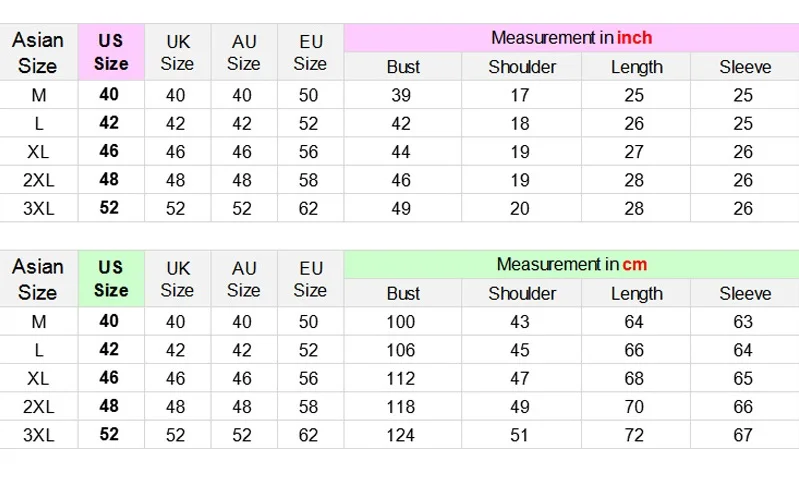Click length value 64 in cm table

(634, 322)
